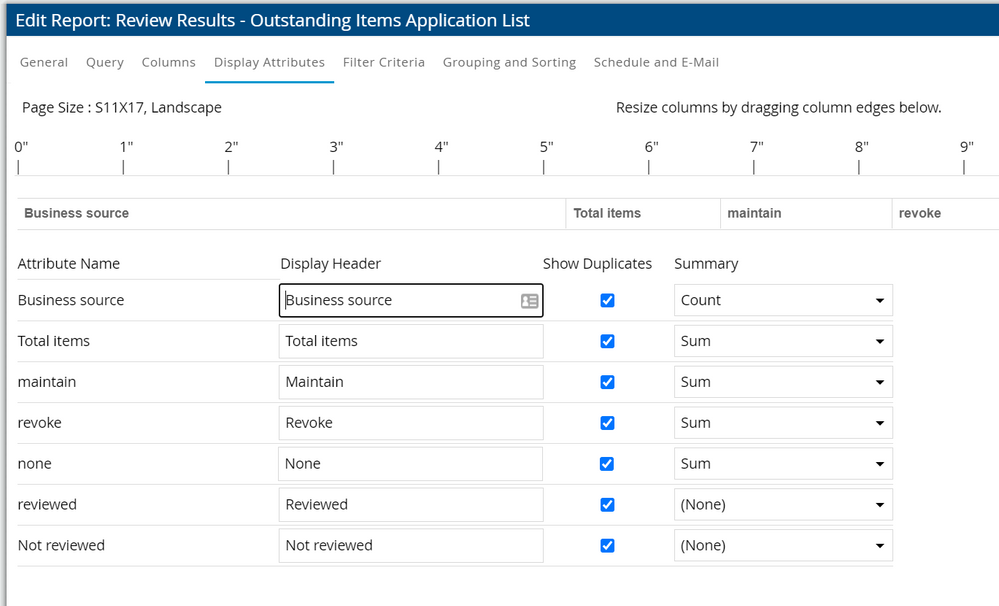999x606 pixels.
Task: Click the Reviewed display header input
Action: pos(410,505)
